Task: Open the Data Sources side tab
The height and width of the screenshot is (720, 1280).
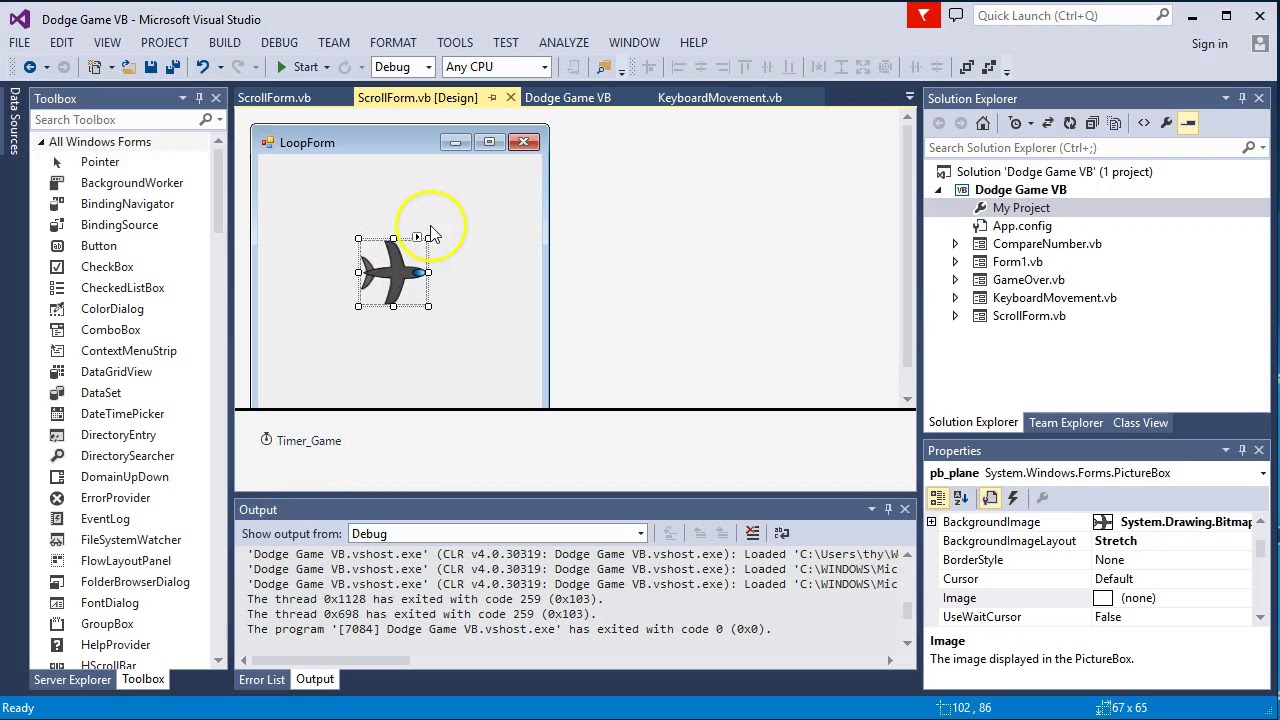Action: (x=14, y=120)
